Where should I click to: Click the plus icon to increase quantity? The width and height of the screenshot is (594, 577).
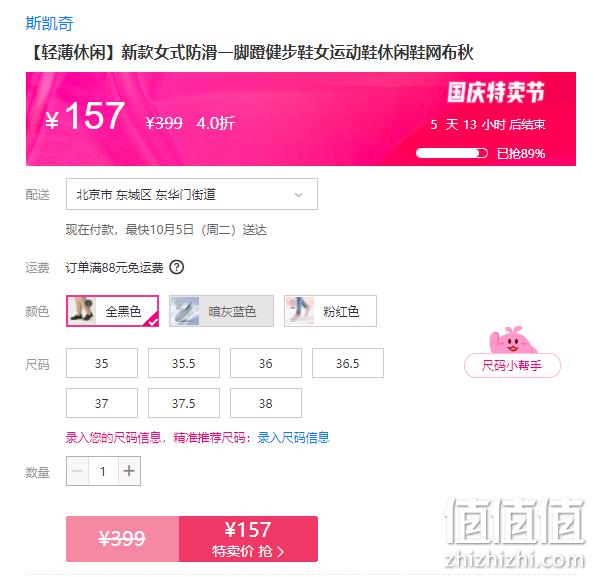point(129,471)
